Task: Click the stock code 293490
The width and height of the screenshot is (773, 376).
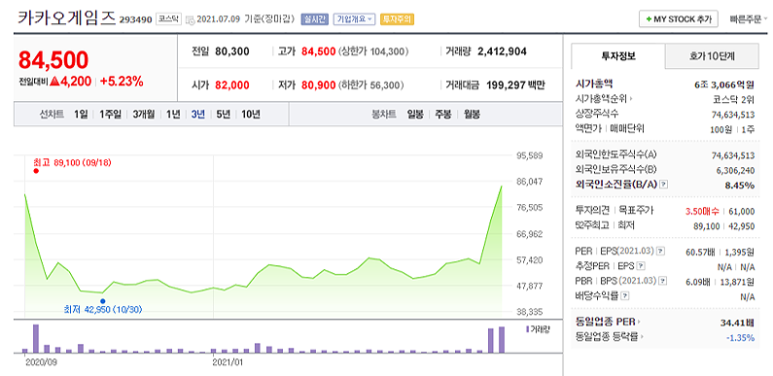Action: point(136,20)
